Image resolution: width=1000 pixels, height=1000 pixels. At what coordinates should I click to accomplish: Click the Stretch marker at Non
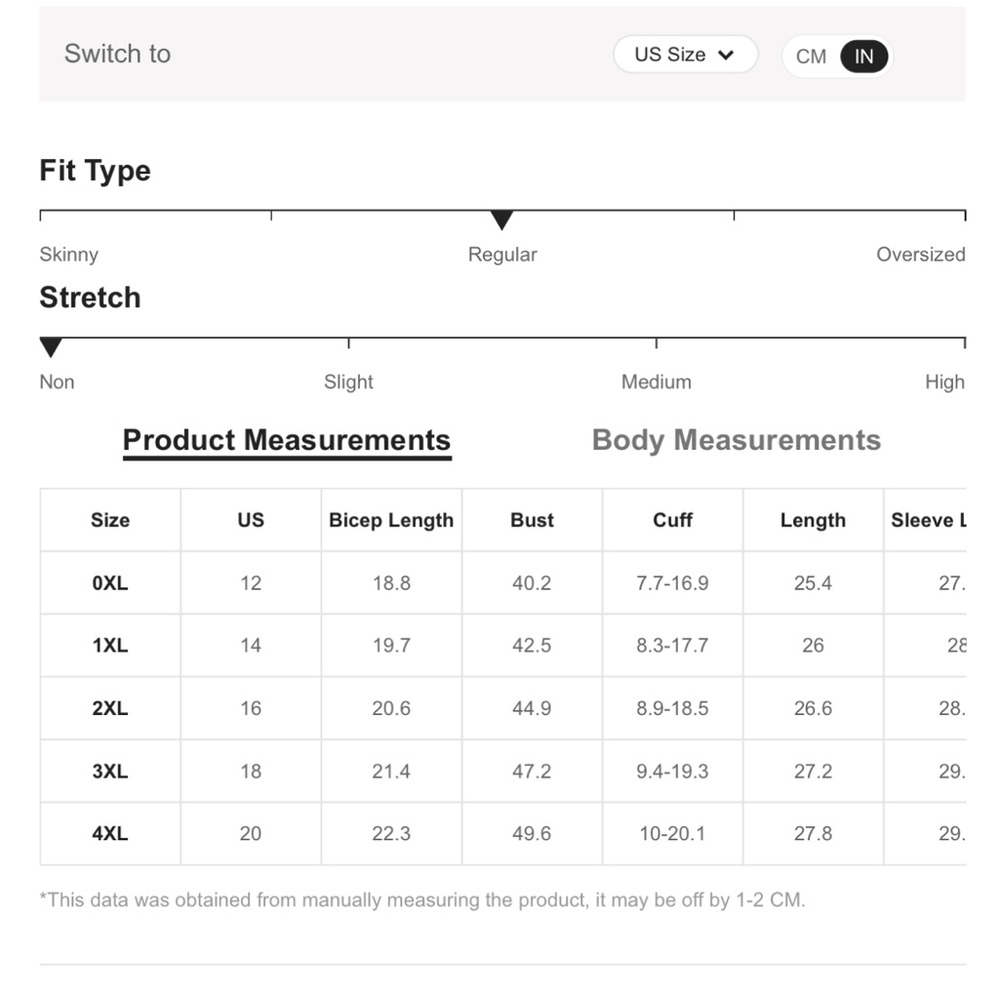point(51,348)
